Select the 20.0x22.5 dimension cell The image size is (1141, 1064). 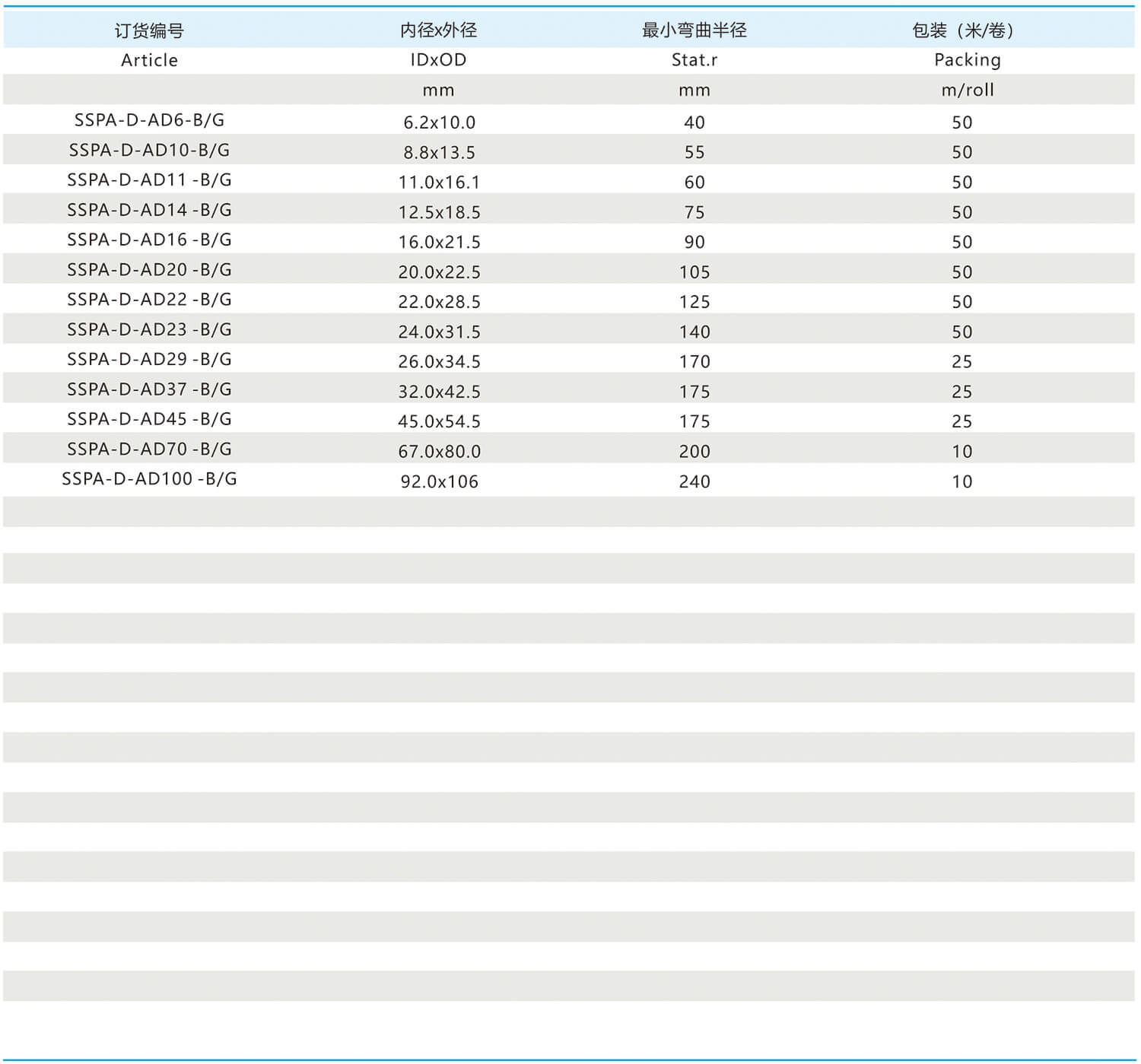[439, 272]
